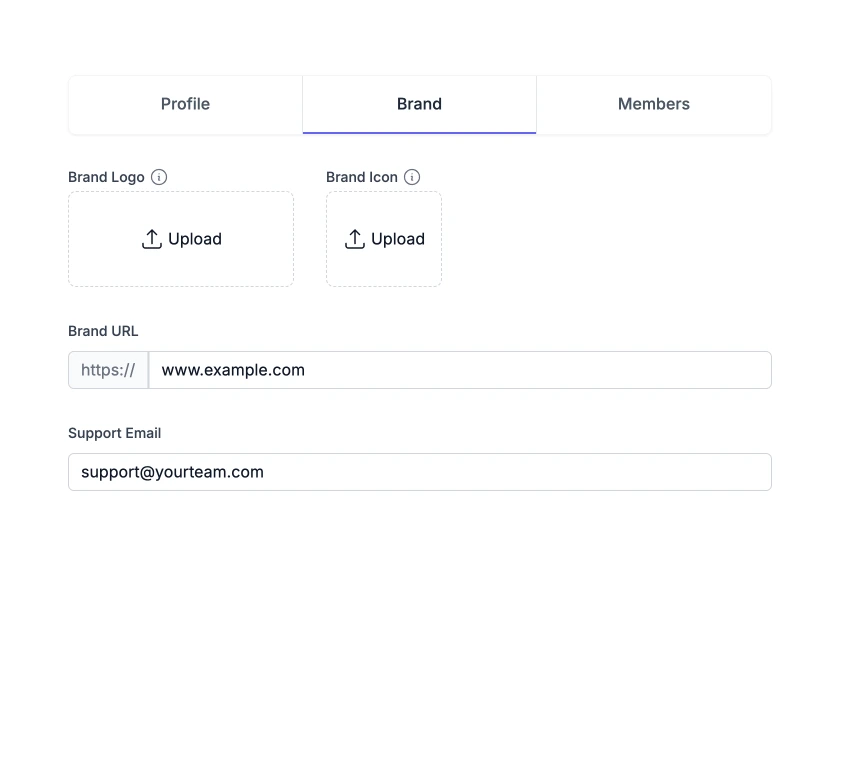Click the upload arrow icon for Brand Icon
The width and height of the screenshot is (849, 767).
click(355, 239)
